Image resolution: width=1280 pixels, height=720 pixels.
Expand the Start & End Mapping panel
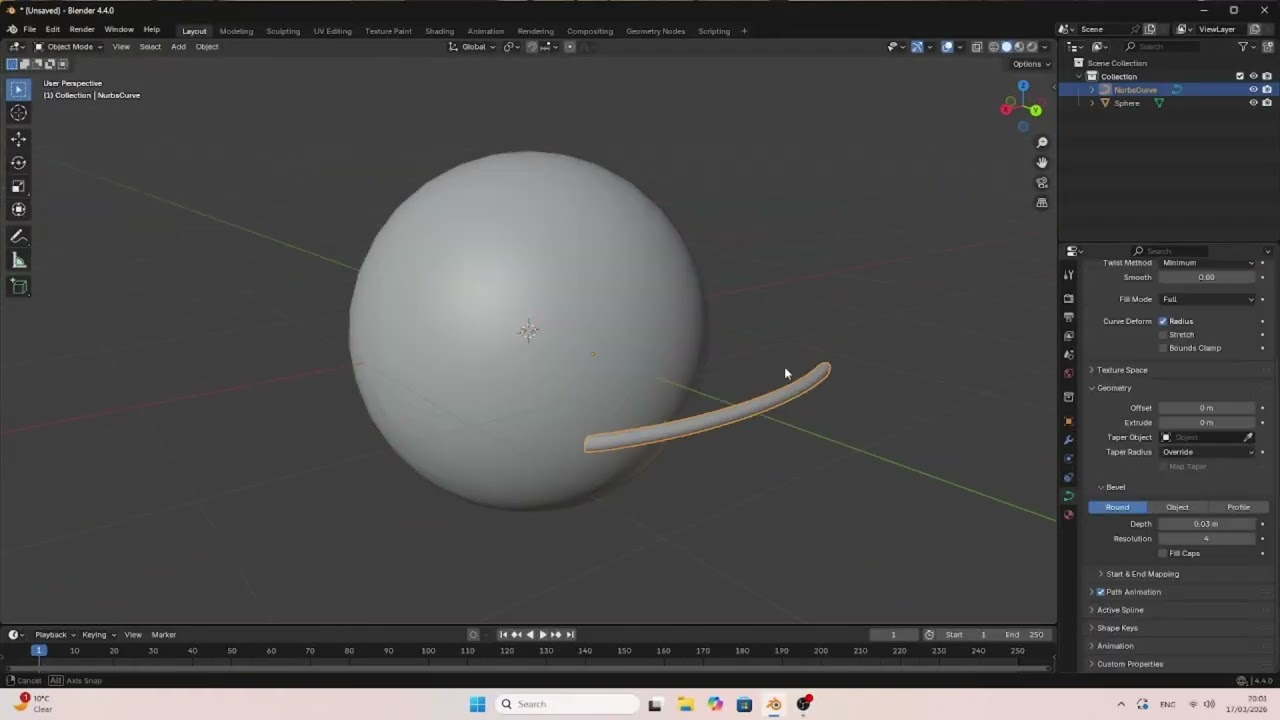pyautogui.click(x=1142, y=574)
